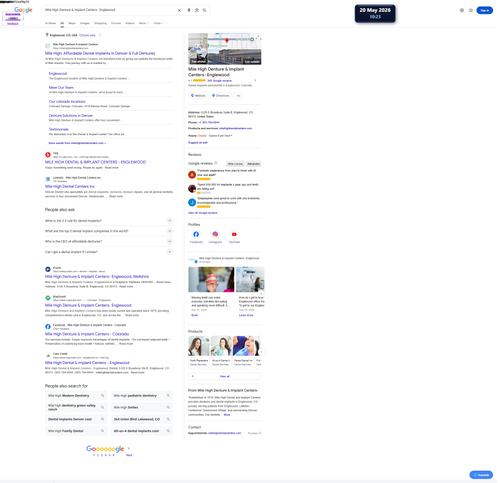Click the Directions button in knowledge panel
Image resolution: width=500 pixels, height=483 pixels.
[x=221, y=96]
